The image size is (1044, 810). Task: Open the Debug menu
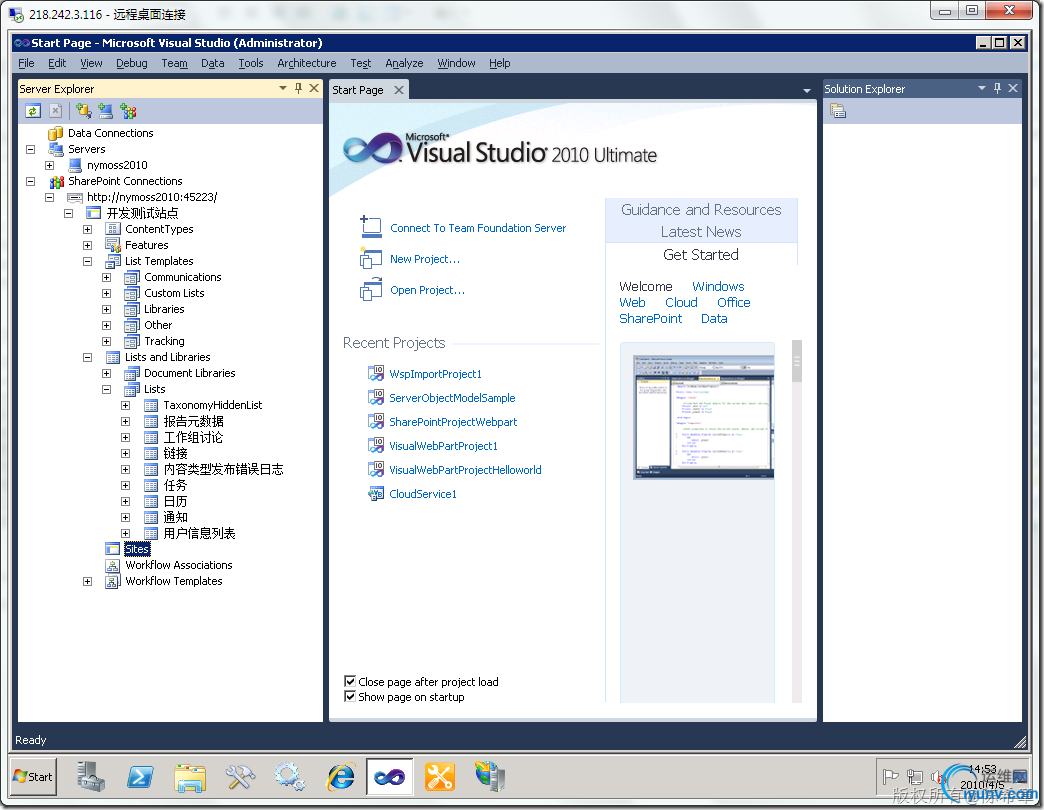pos(132,63)
